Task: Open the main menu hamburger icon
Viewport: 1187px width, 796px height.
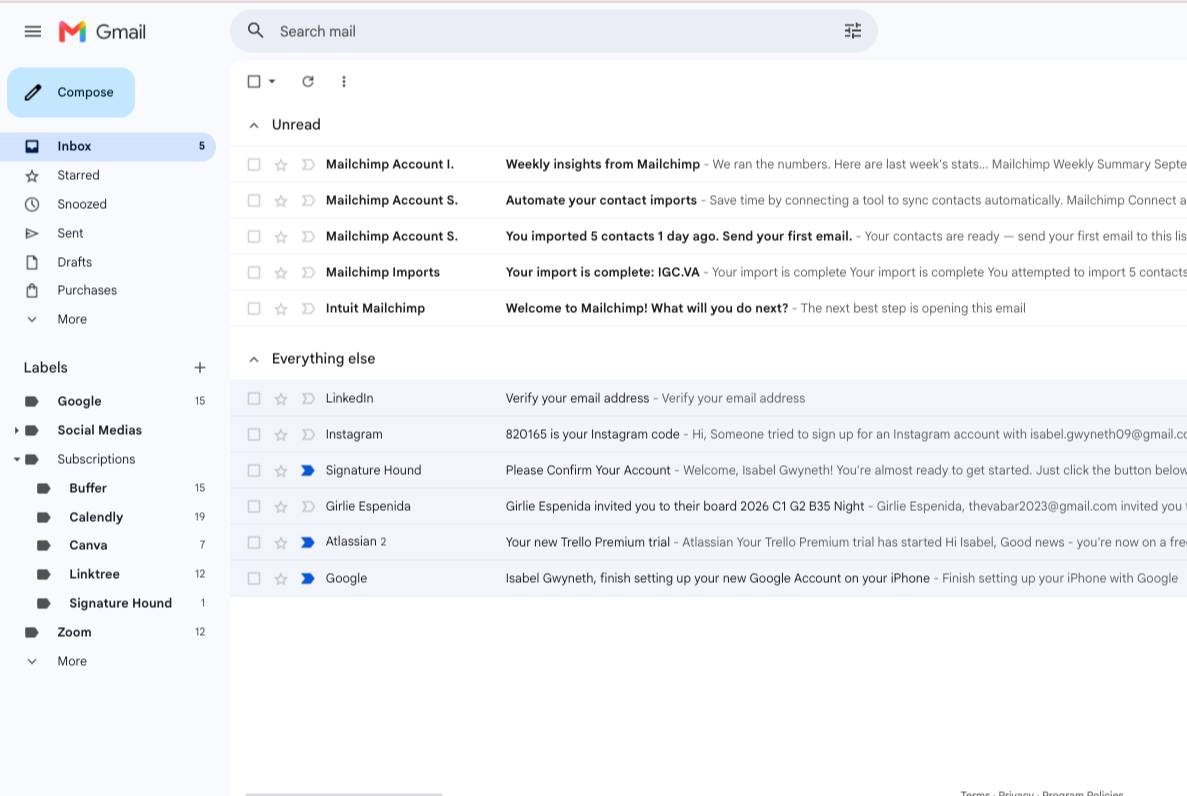Action: point(33,31)
